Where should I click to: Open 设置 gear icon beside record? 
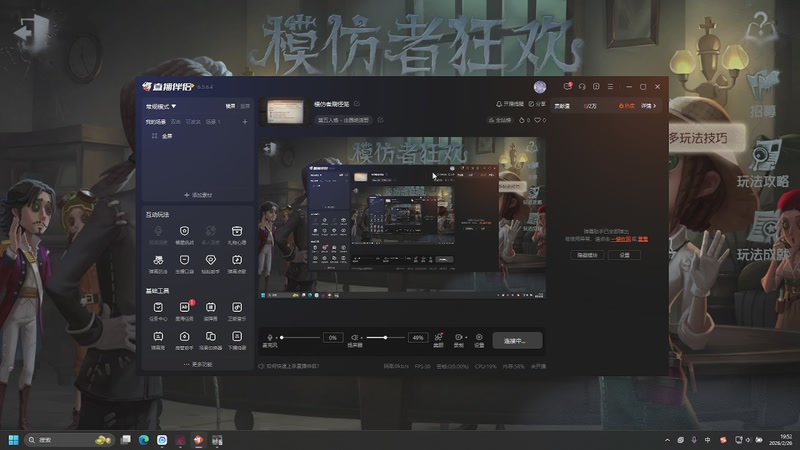(x=479, y=340)
